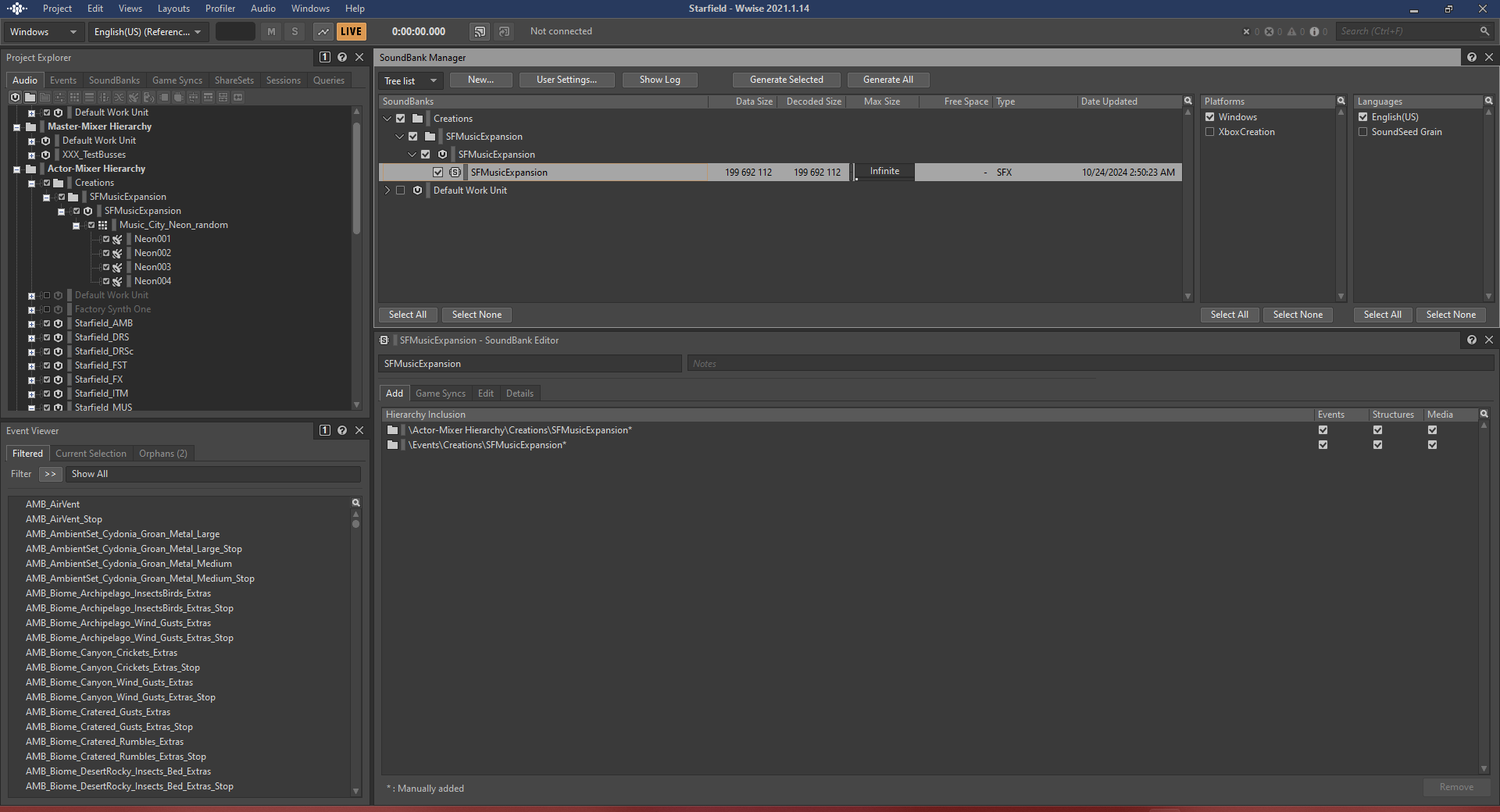Open the English(US) language dropdown
The width and height of the screenshot is (1500, 812).
[x=148, y=32]
